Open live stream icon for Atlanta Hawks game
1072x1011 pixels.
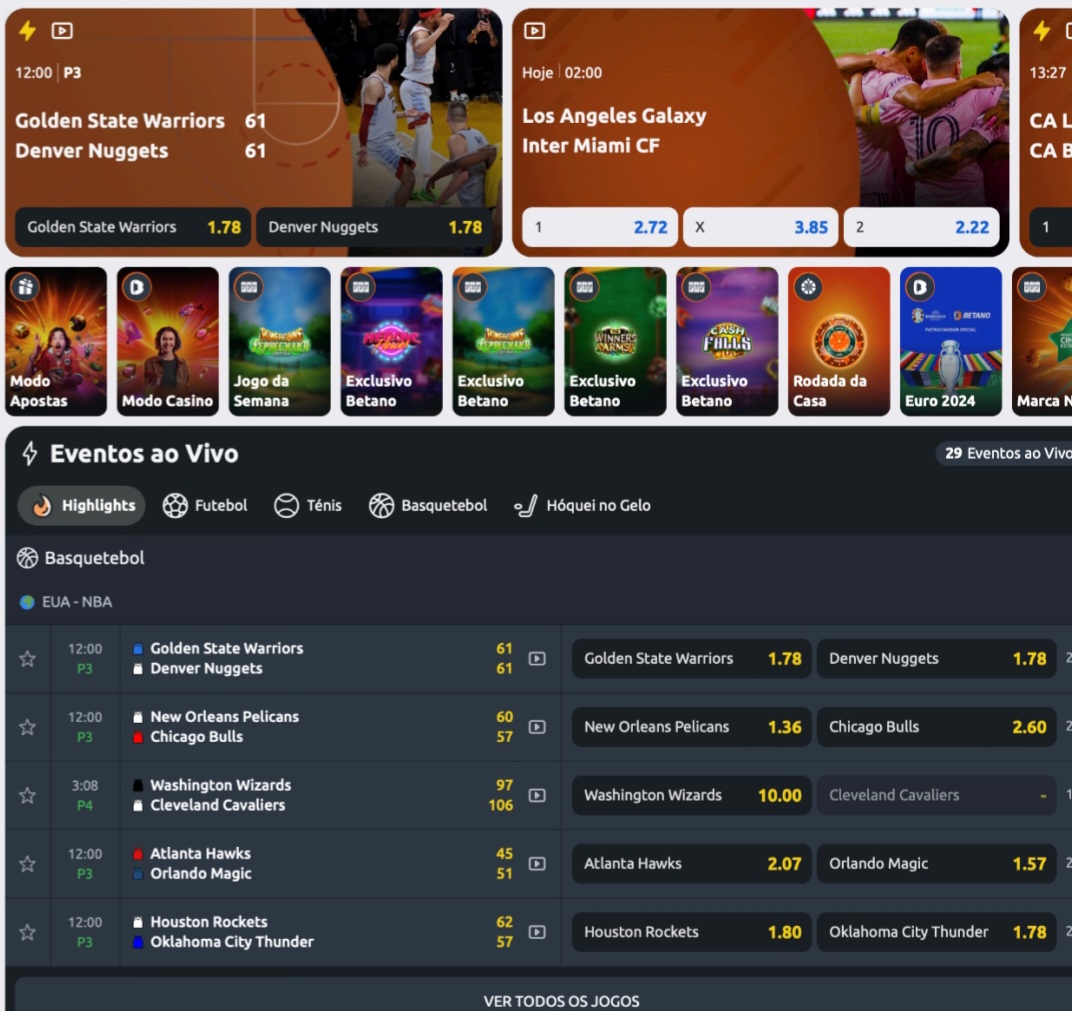click(537, 864)
